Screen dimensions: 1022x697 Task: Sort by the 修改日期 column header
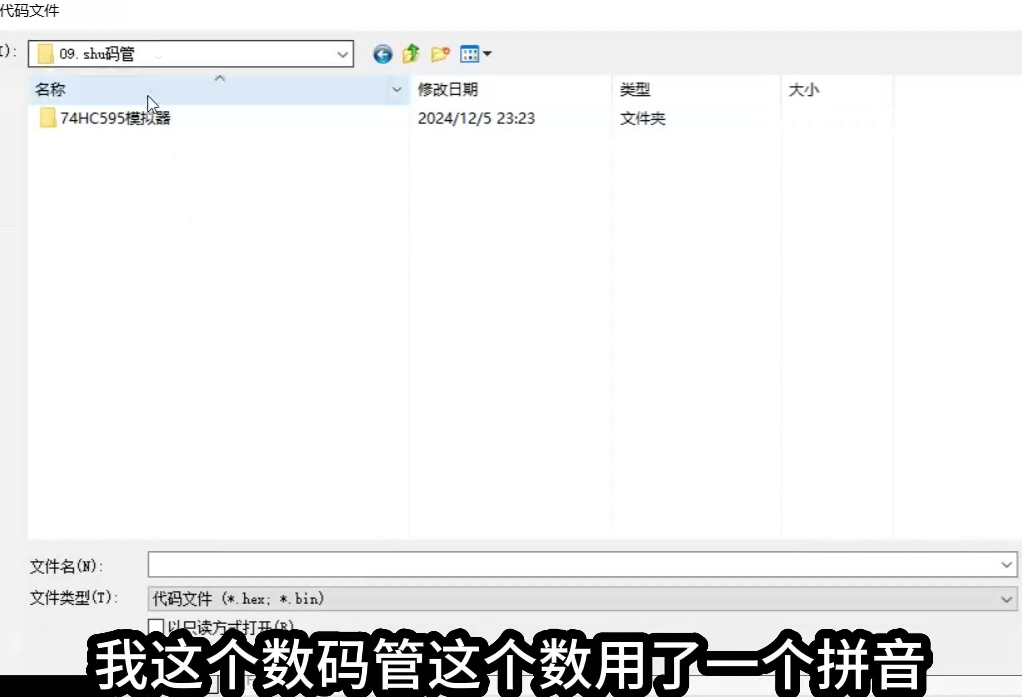tap(511, 89)
